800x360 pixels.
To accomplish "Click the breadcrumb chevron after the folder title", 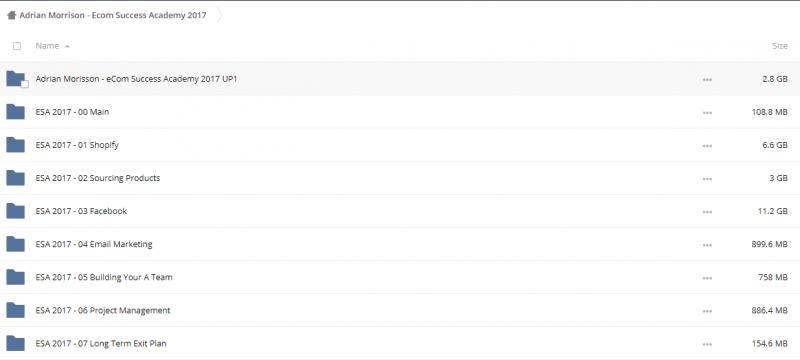I will click(219, 15).
